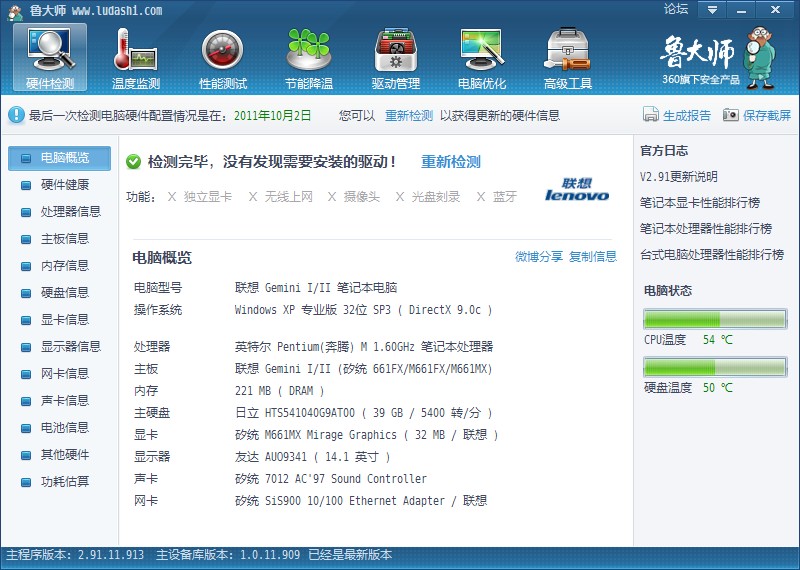The width and height of the screenshot is (800, 570).
Task: Open the 驱动管理 driver management
Action: coord(395,59)
